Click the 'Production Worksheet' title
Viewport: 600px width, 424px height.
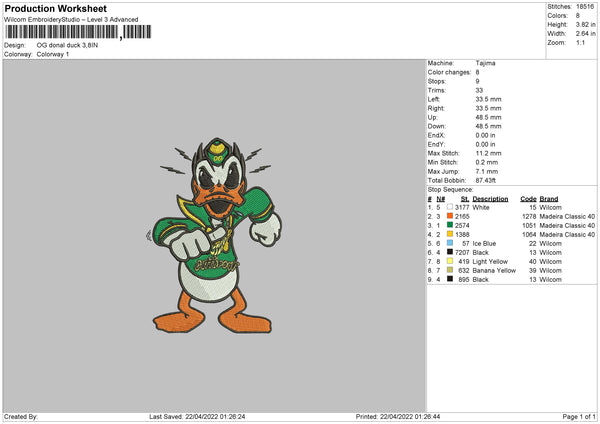(x=55, y=8)
